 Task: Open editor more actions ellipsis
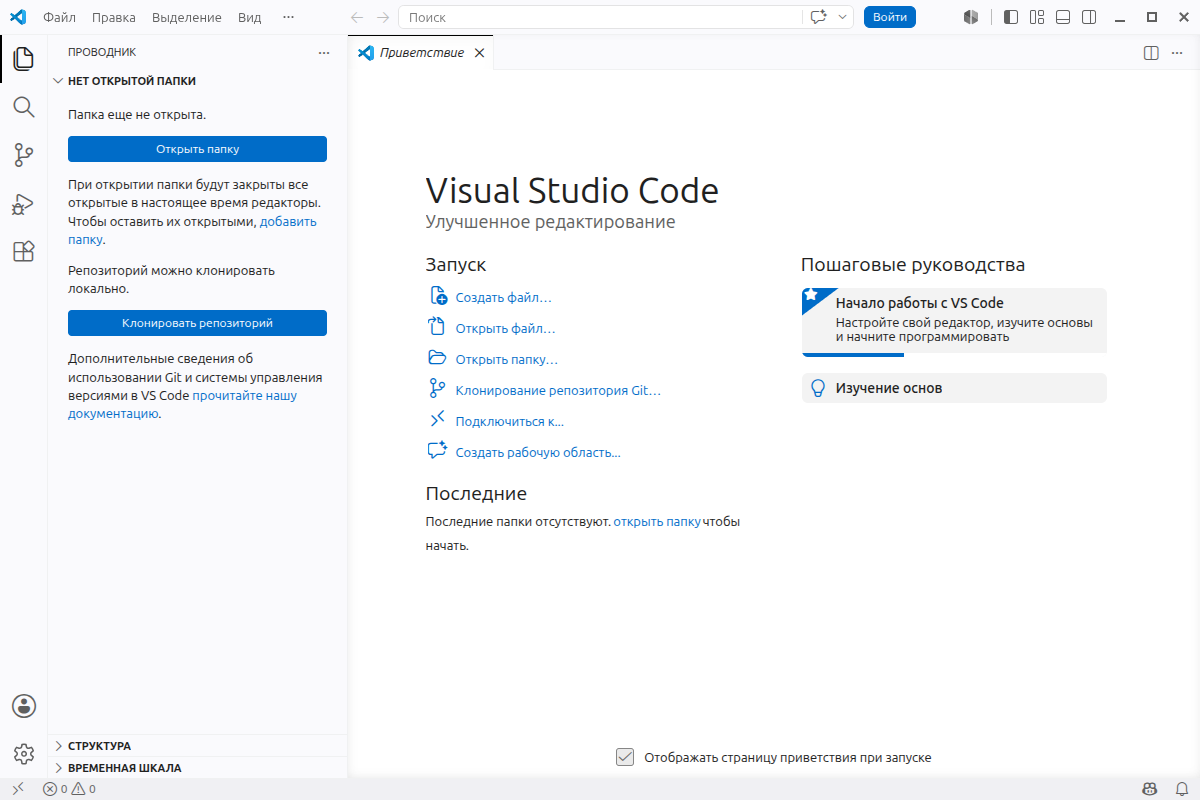coord(1178,53)
